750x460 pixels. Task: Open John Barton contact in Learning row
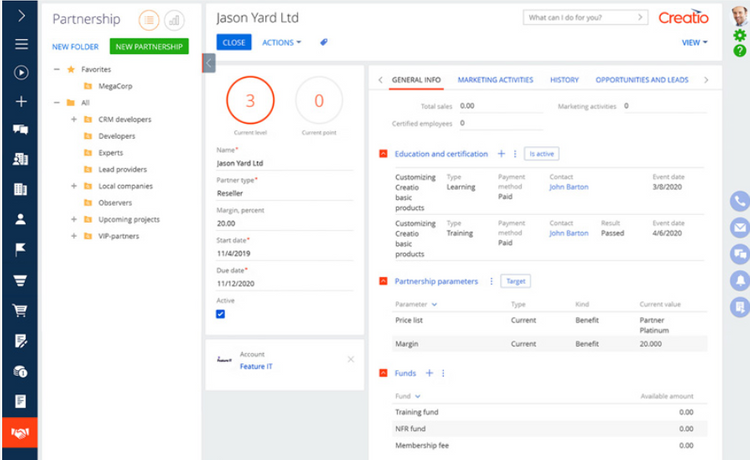569,187
